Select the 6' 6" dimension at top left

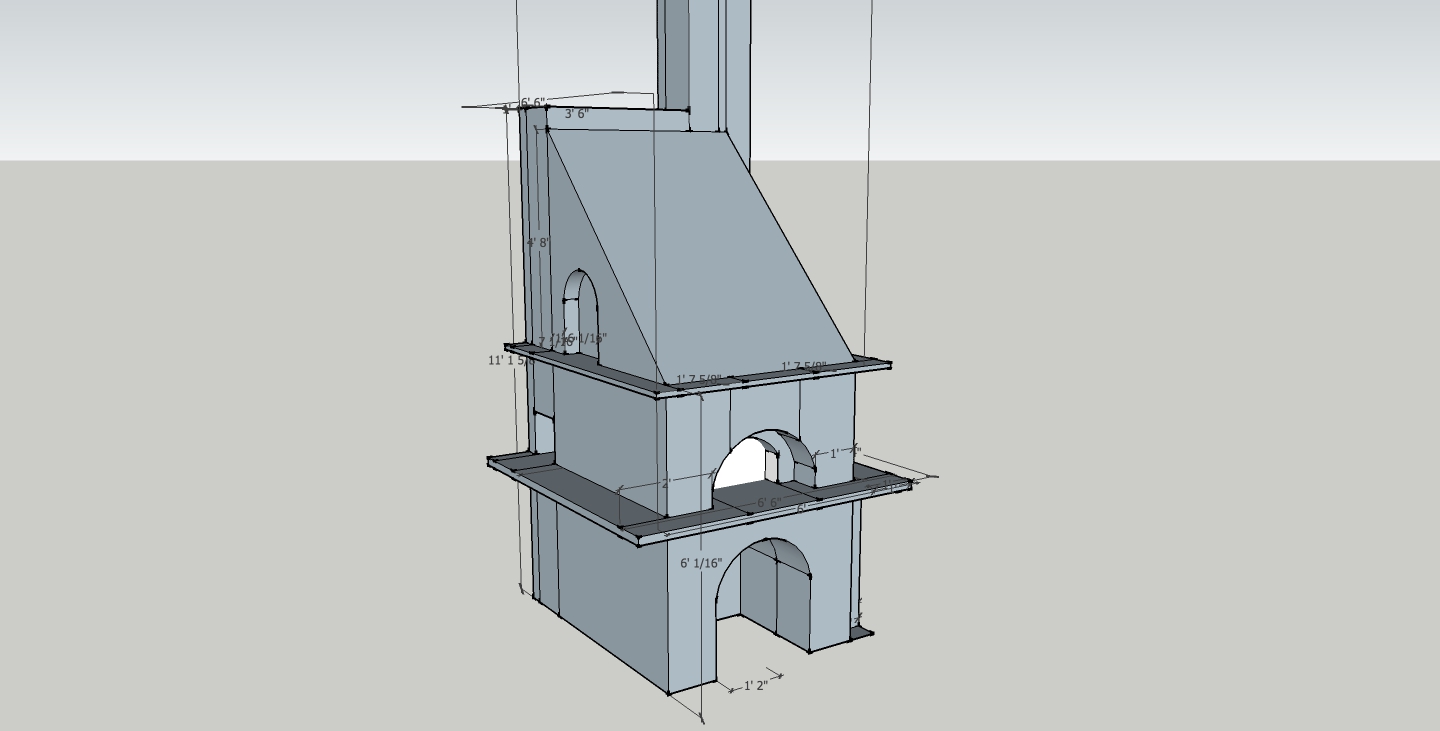535,100
